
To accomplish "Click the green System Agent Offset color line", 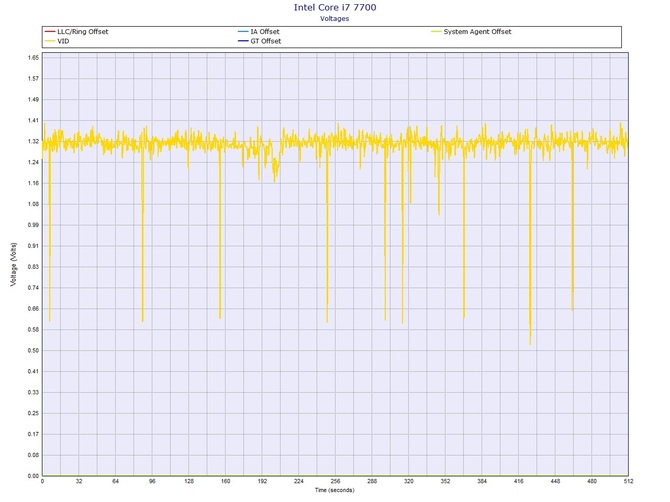I will (436, 32).
